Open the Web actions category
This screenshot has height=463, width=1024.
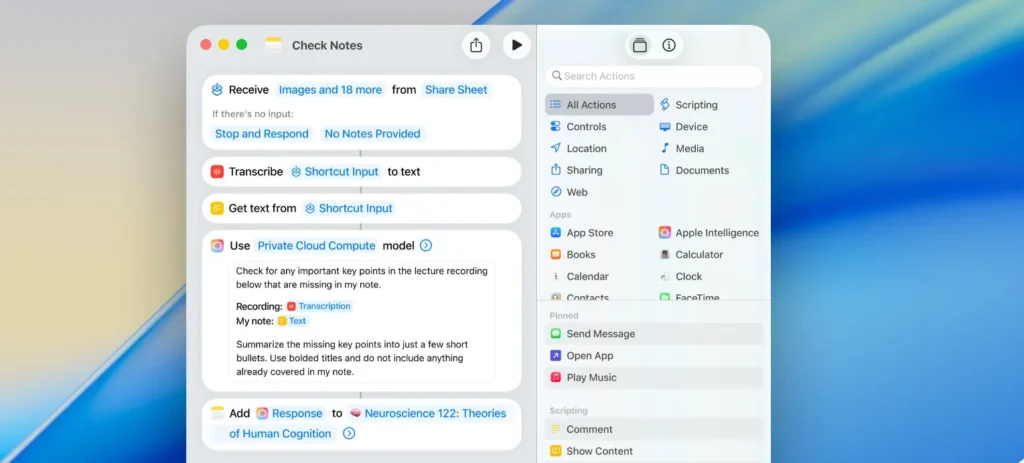tap(569, 192)
